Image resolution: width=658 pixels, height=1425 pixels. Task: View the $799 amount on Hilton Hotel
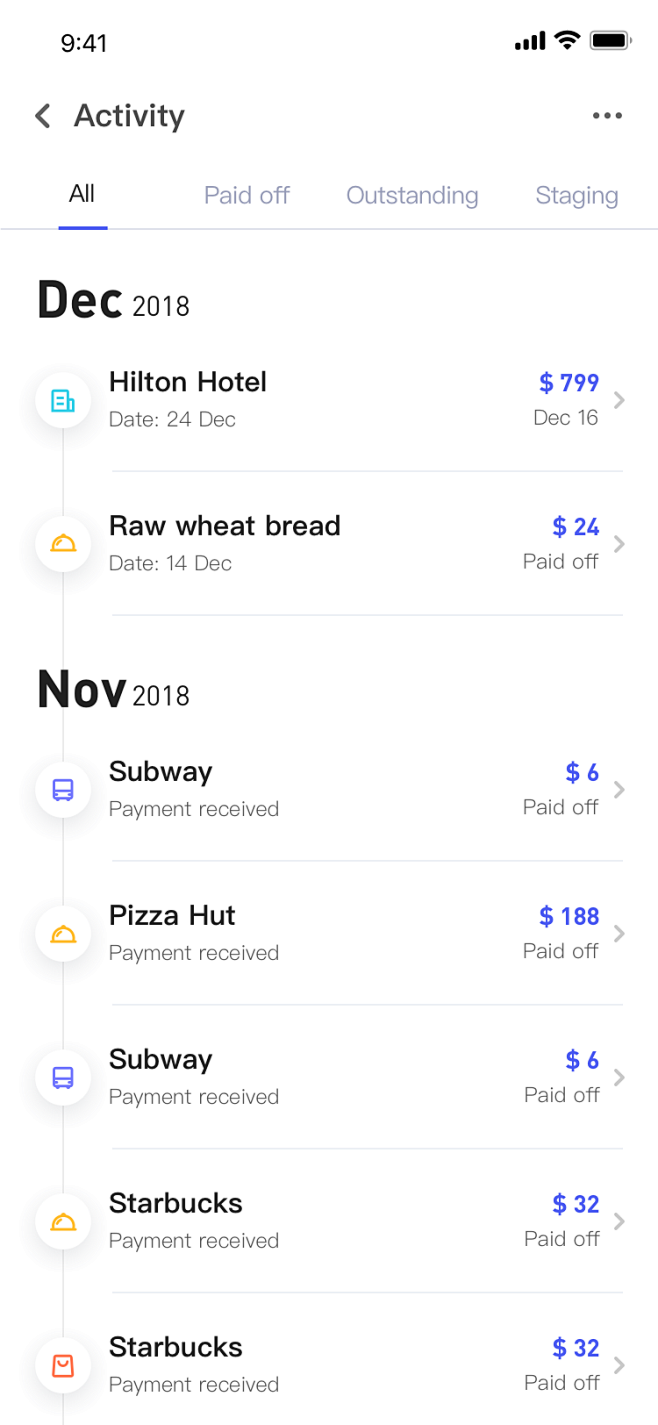tap(569, 382)
